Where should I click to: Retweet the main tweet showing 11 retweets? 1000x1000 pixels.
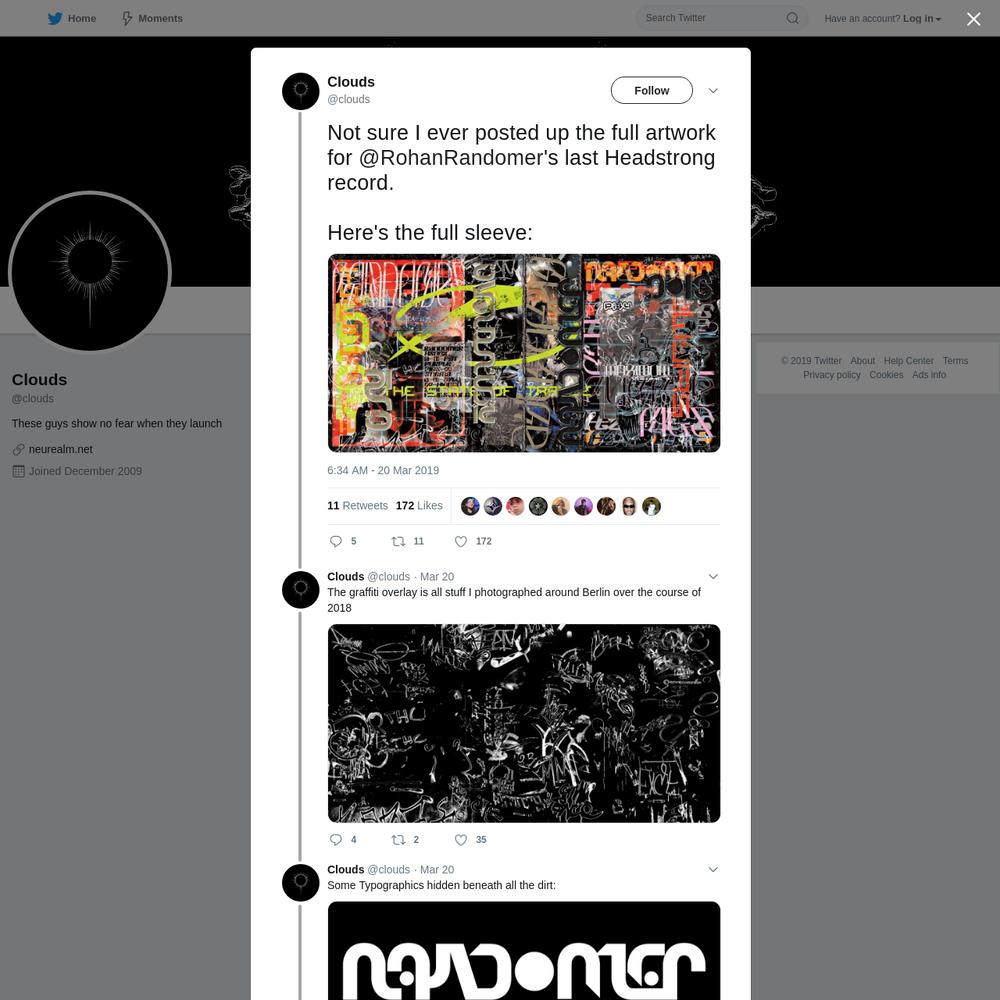coord(398,541)
